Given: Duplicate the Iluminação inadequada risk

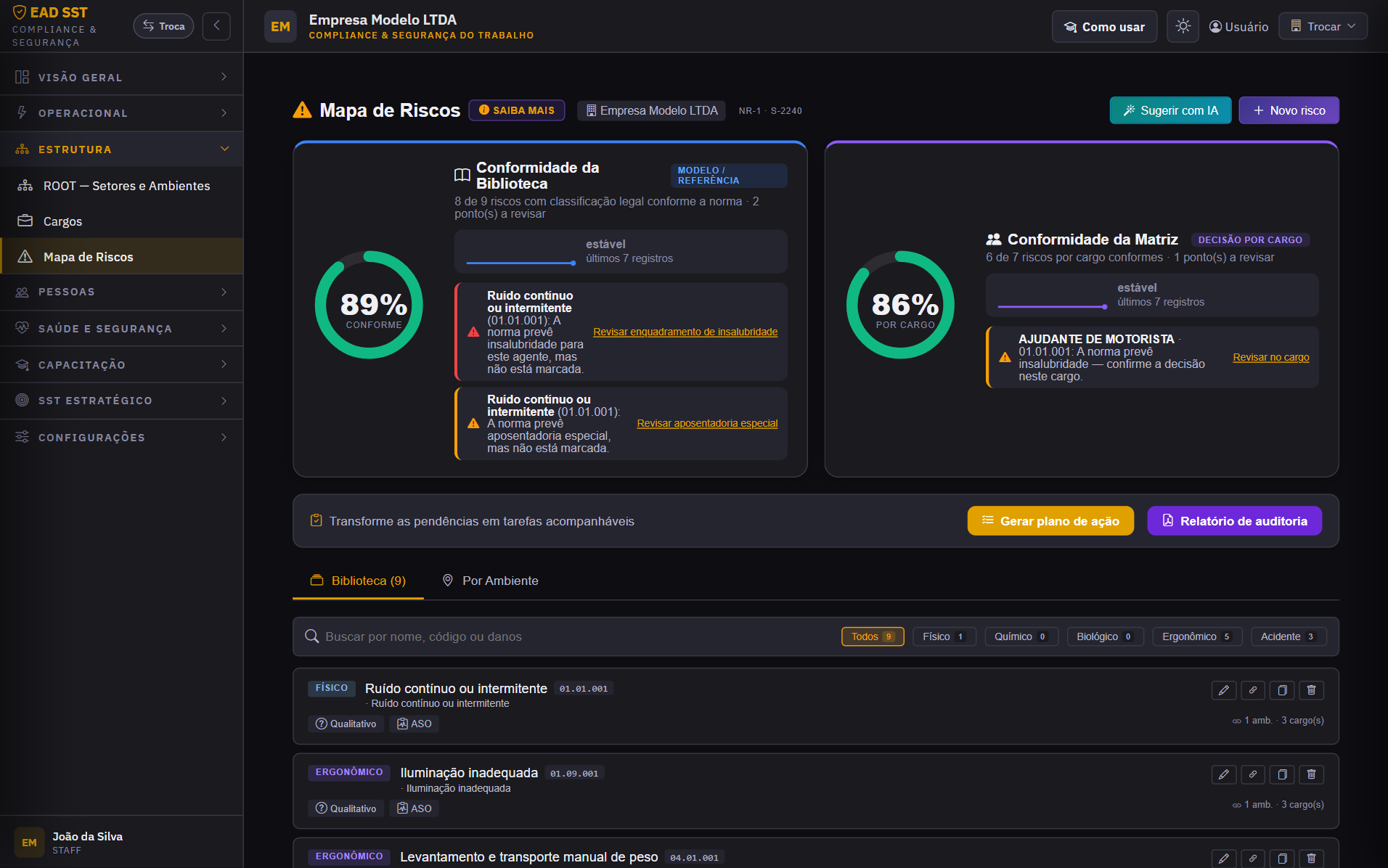Looking at the screenshot, I should pos(1282,774).
